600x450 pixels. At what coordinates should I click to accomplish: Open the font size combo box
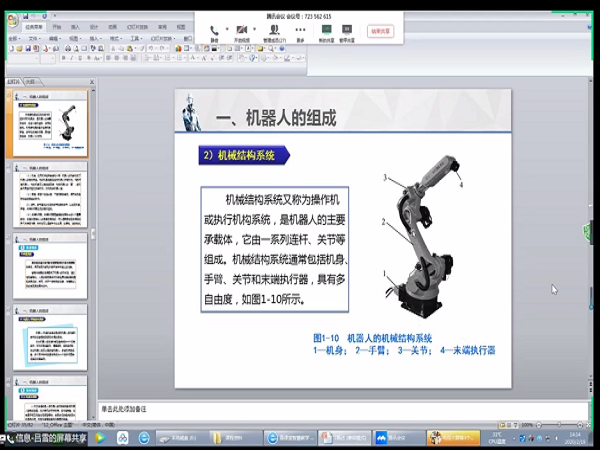[48, 58]
